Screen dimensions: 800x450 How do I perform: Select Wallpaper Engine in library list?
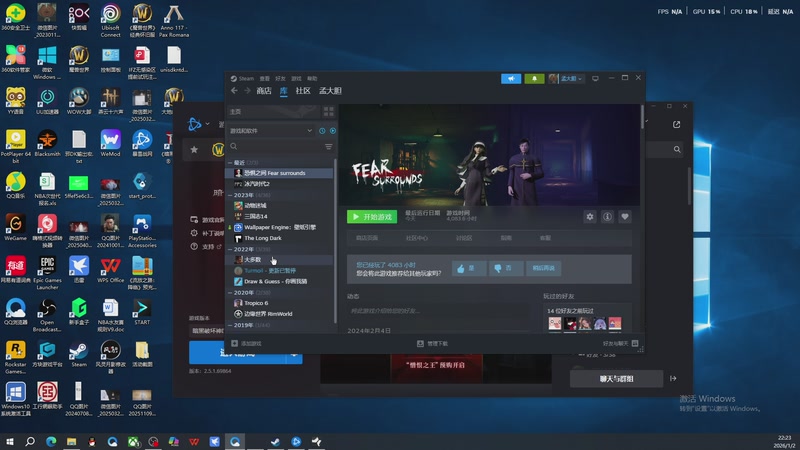point(280,228)
